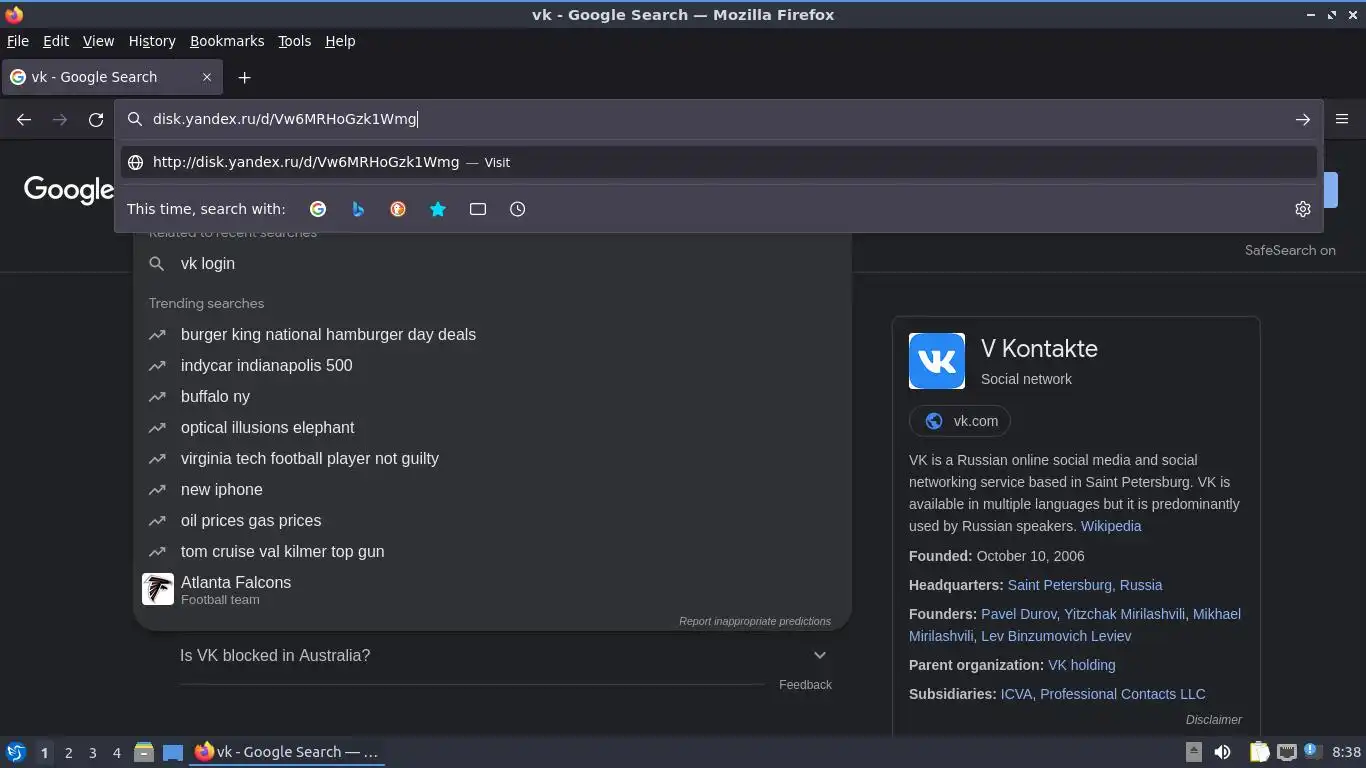The height and width of the screenshot is (768, 1366).
Task: Open the Firefox hamburger menu
Action: tap(1342, 119)
